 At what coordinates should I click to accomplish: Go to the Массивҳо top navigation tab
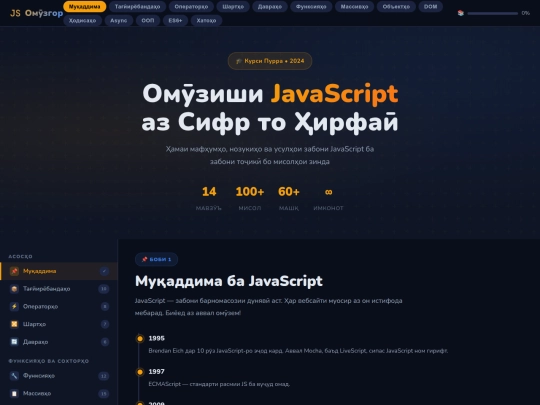[x=354, y=7]
